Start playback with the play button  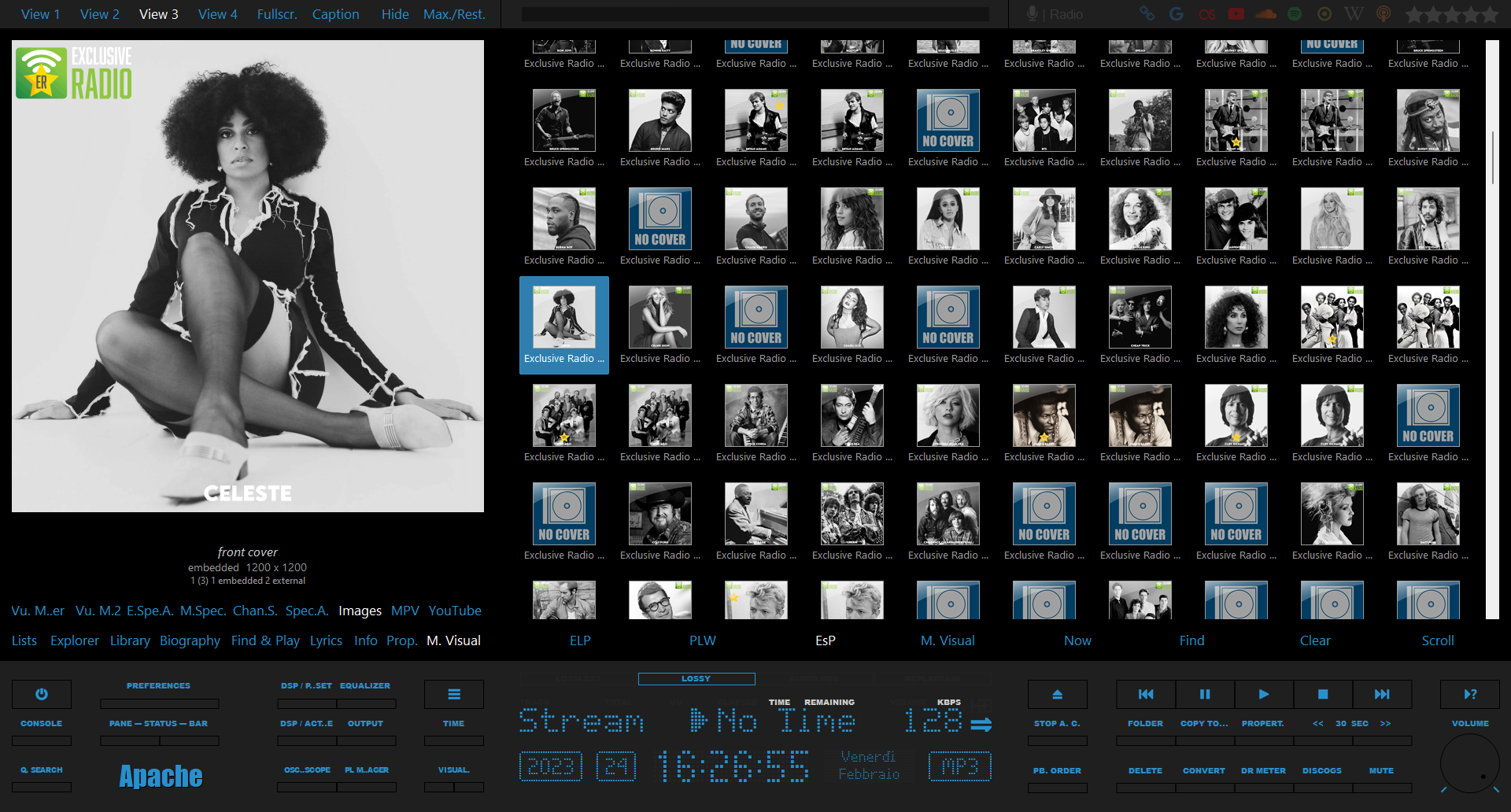point(1264,694)
